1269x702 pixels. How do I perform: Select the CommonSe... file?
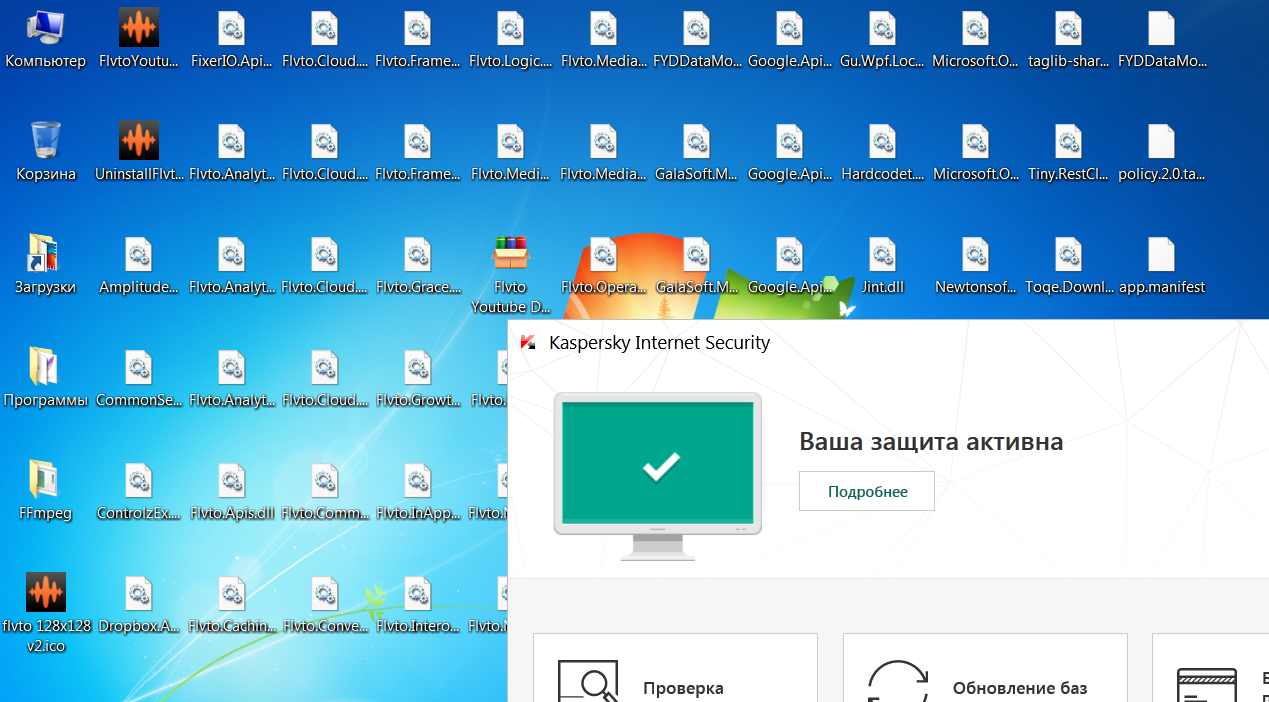pos(139,379)
